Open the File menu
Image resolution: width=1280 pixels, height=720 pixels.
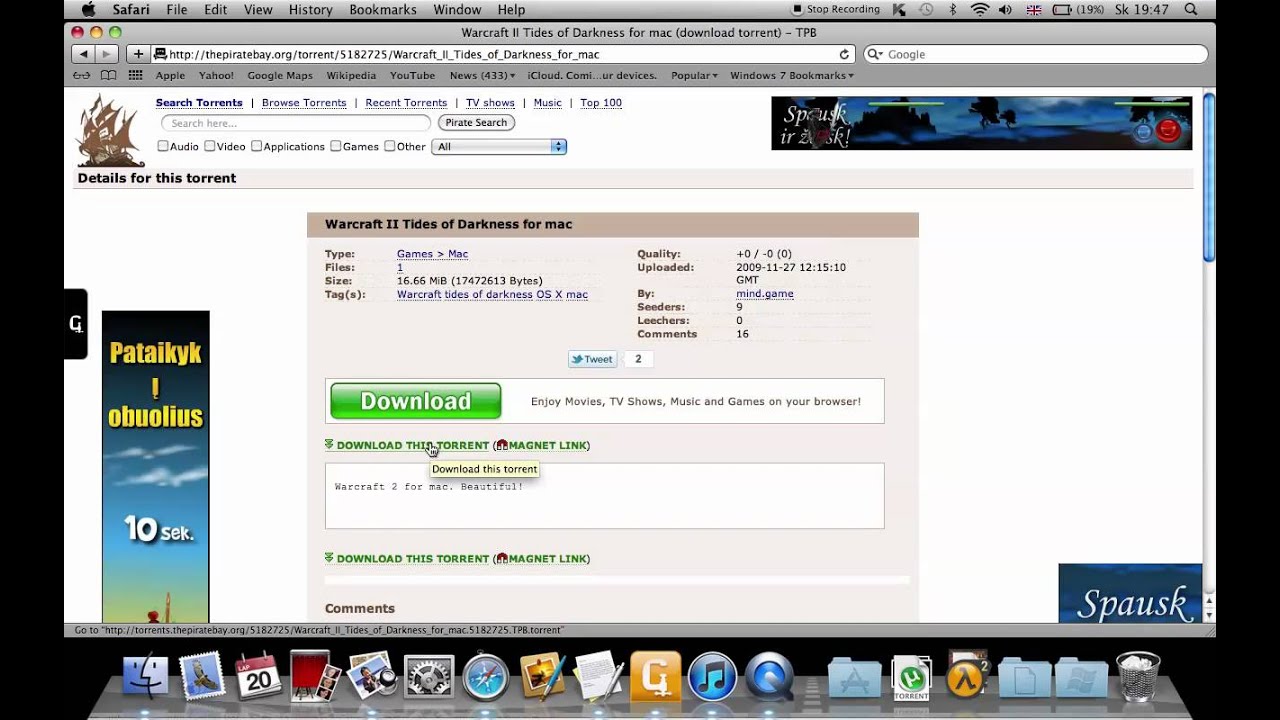(x=177, y=10)
